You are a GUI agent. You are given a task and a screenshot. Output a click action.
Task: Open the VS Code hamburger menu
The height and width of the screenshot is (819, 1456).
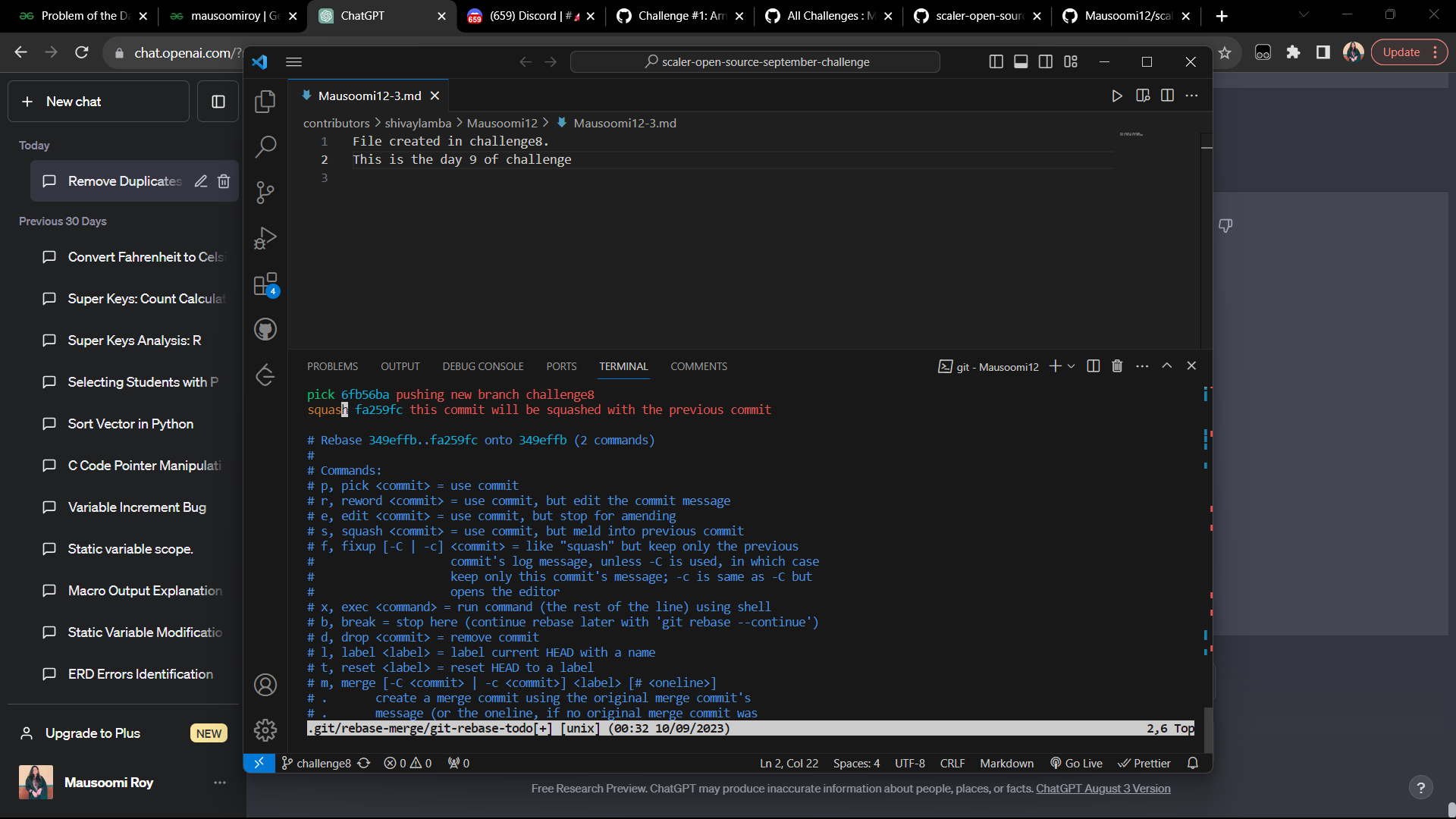tap(293, 62)
